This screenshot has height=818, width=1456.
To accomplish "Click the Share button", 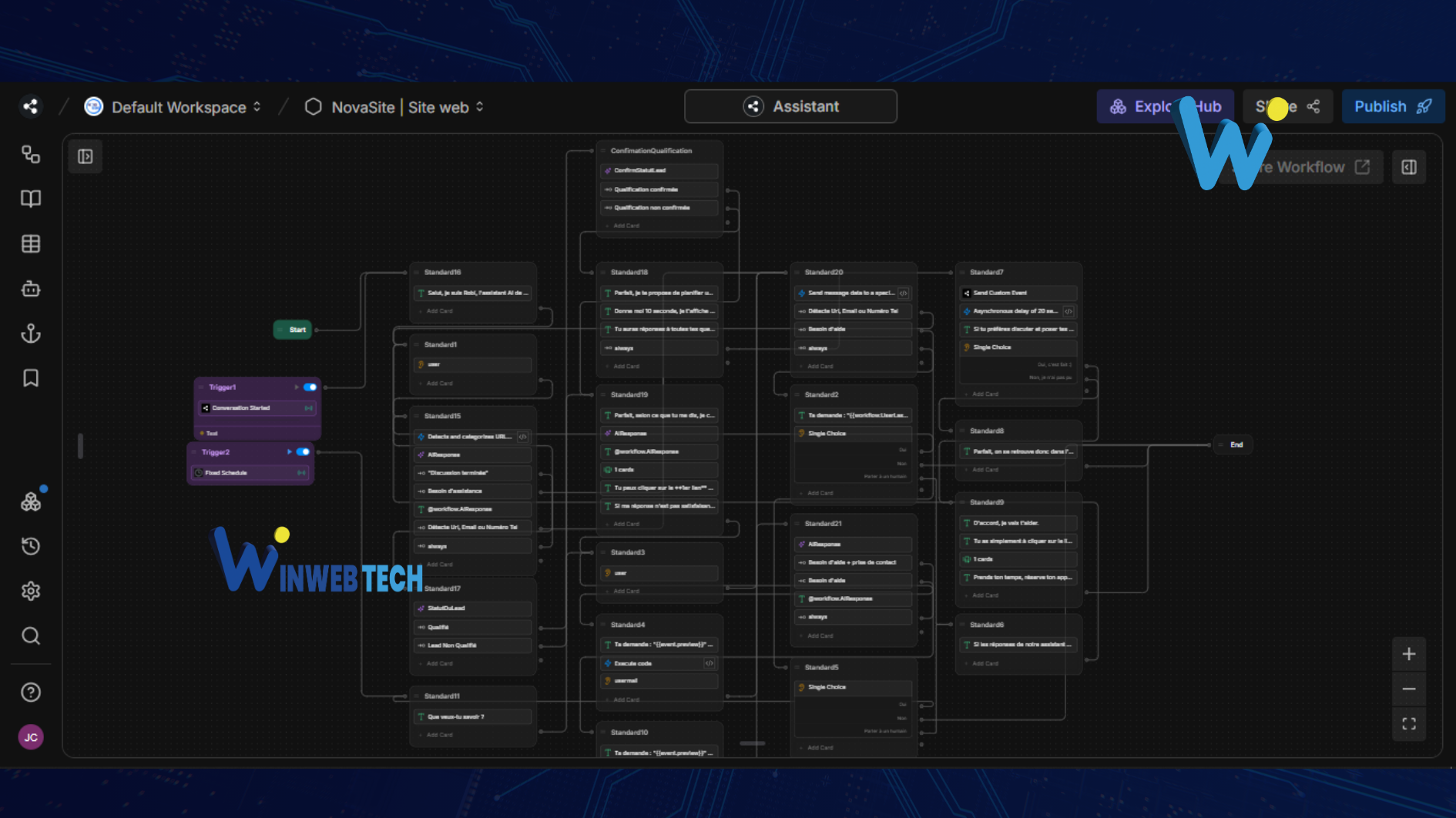I will point(1288,106).
